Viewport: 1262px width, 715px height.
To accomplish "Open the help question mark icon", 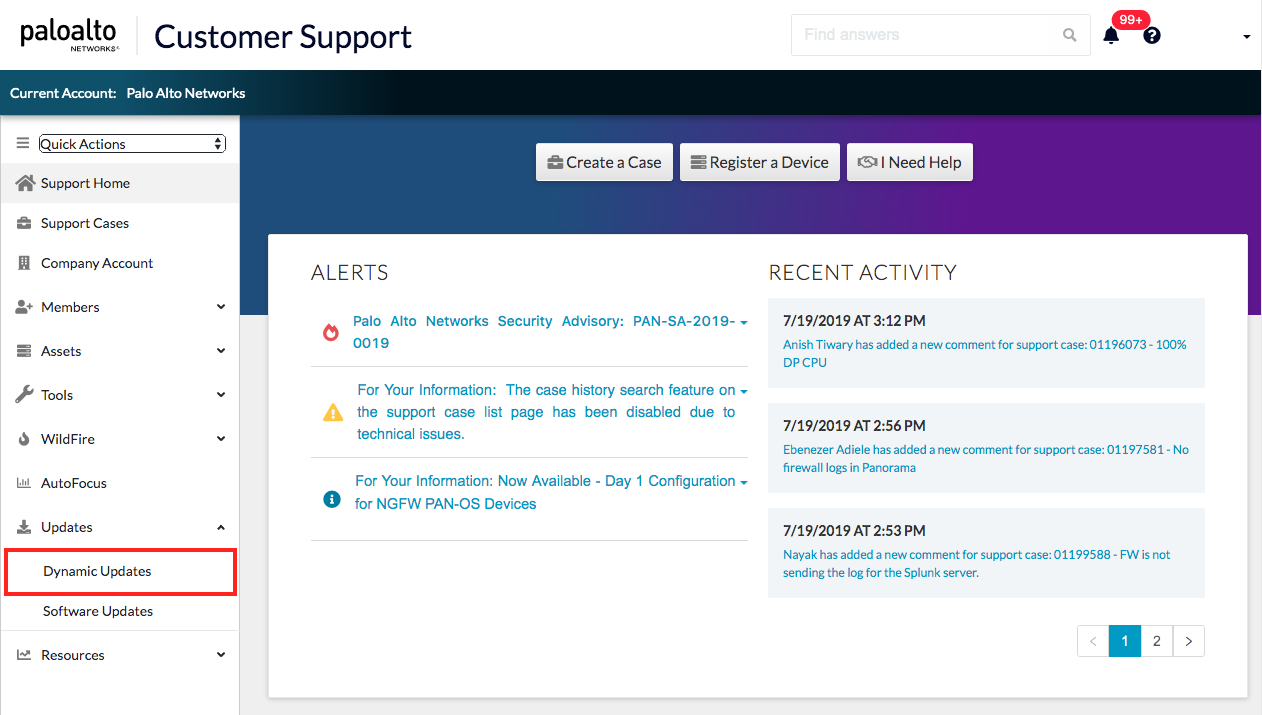I will (1152, 36).
